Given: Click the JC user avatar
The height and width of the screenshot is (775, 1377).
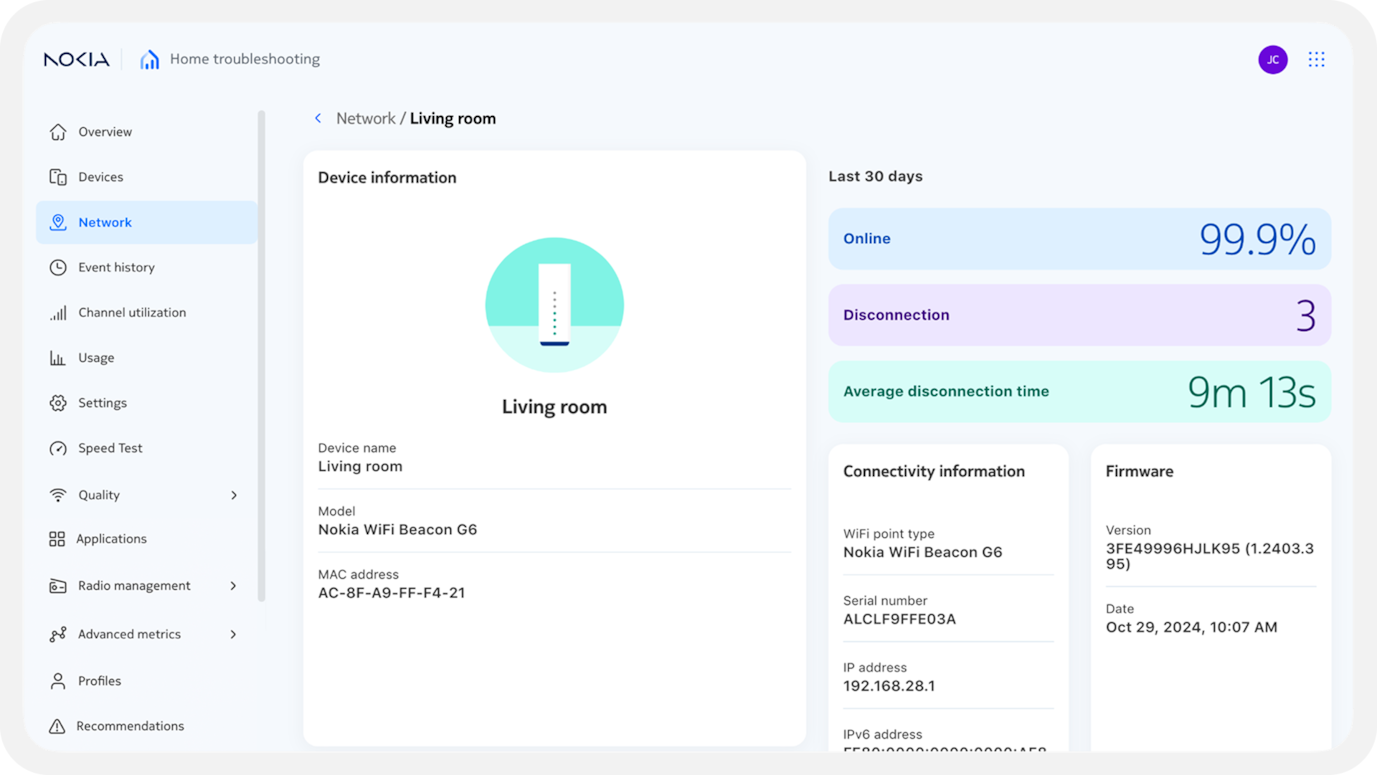Looking at the screenshot, I should click(x=1272, y=60).
